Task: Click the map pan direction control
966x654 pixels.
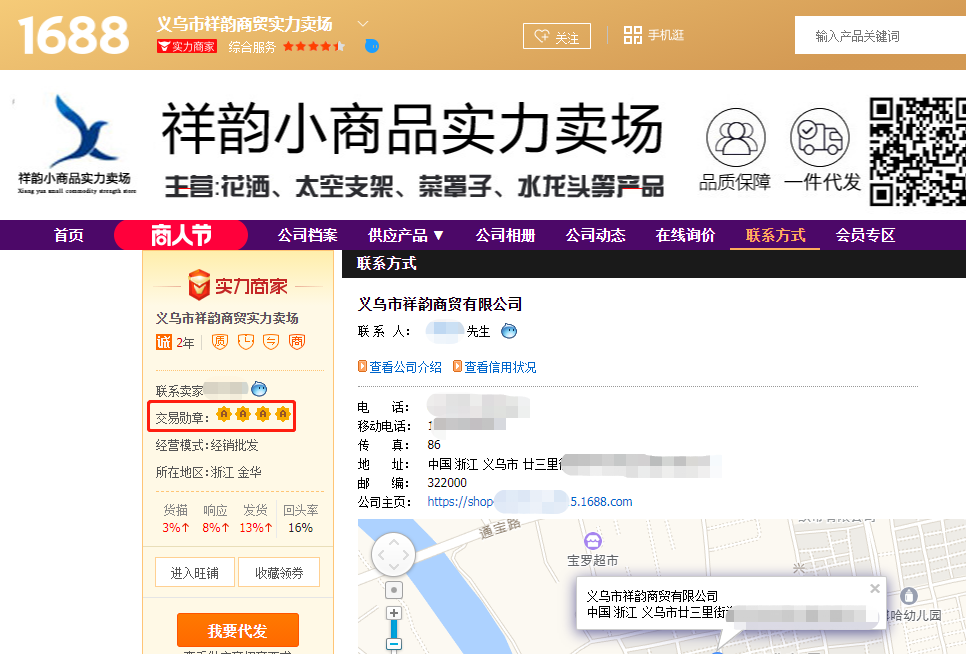Action: [x=394, y=555]
